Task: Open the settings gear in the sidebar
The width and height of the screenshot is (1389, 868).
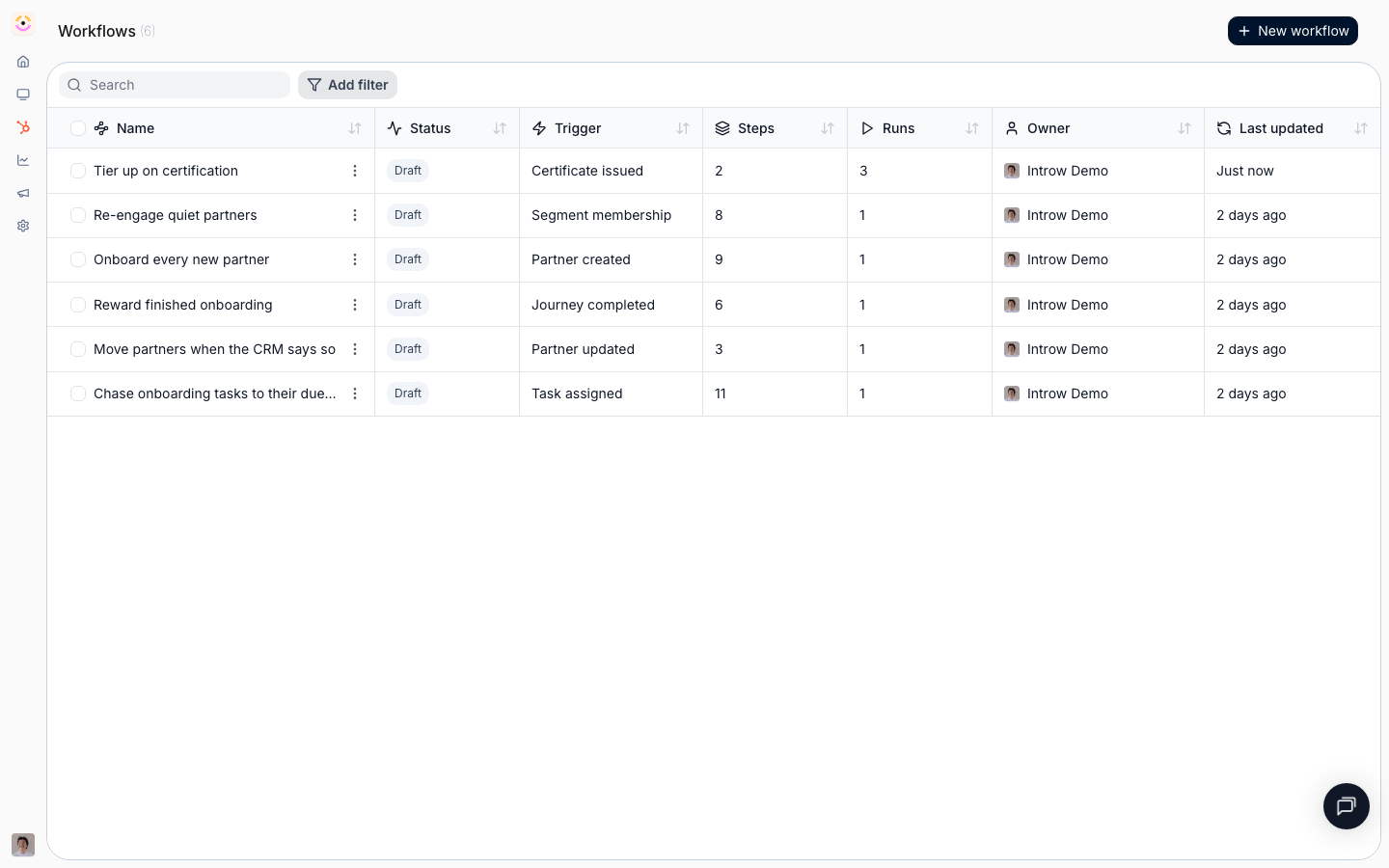Action: [23, 226]
